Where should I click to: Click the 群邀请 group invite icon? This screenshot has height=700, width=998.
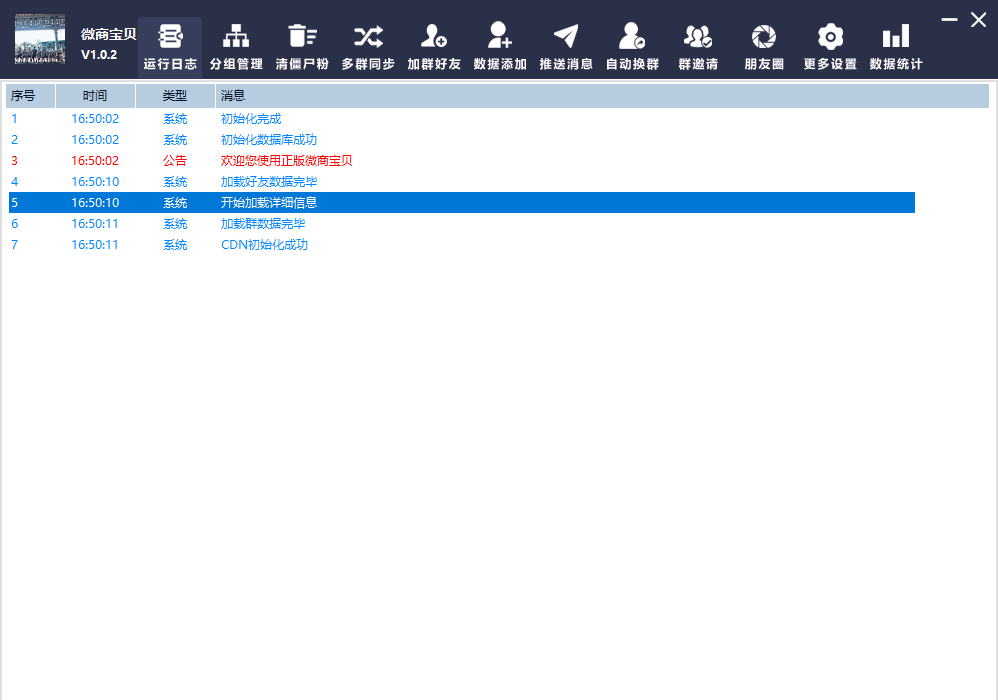[698, 38]
